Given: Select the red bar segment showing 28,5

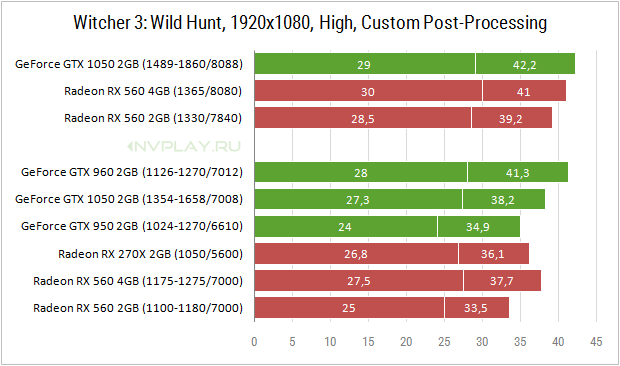Looking at the screenshot, I should [363, 118].
